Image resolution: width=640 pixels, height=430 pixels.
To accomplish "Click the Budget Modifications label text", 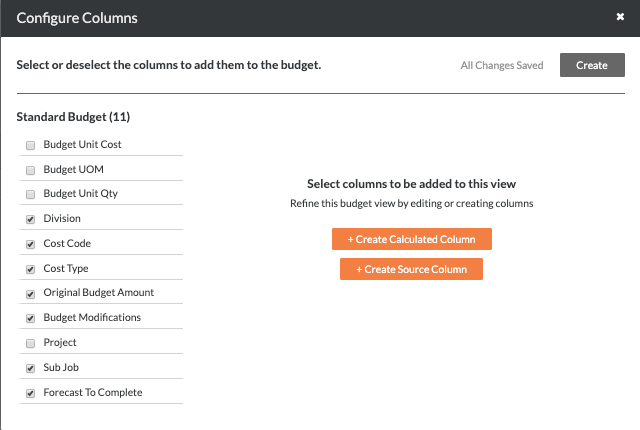I will coord(92,318).
